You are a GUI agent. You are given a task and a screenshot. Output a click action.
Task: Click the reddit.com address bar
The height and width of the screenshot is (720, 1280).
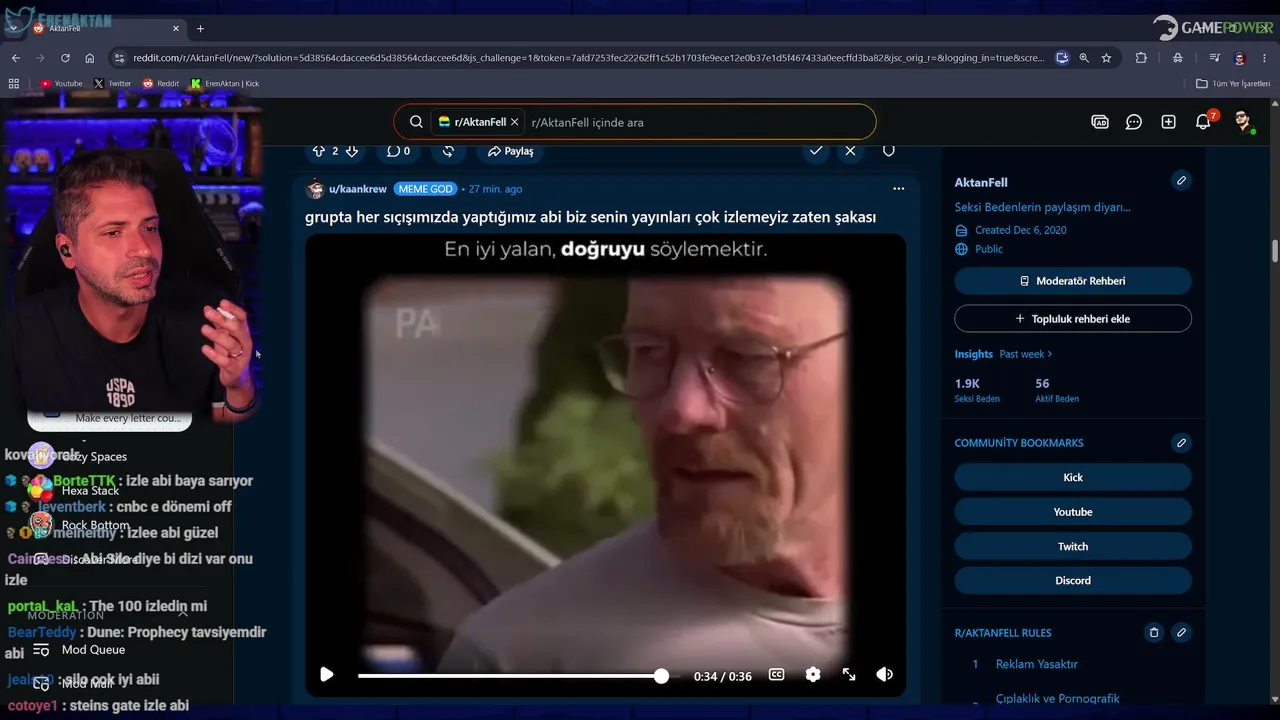pos(588,58)
